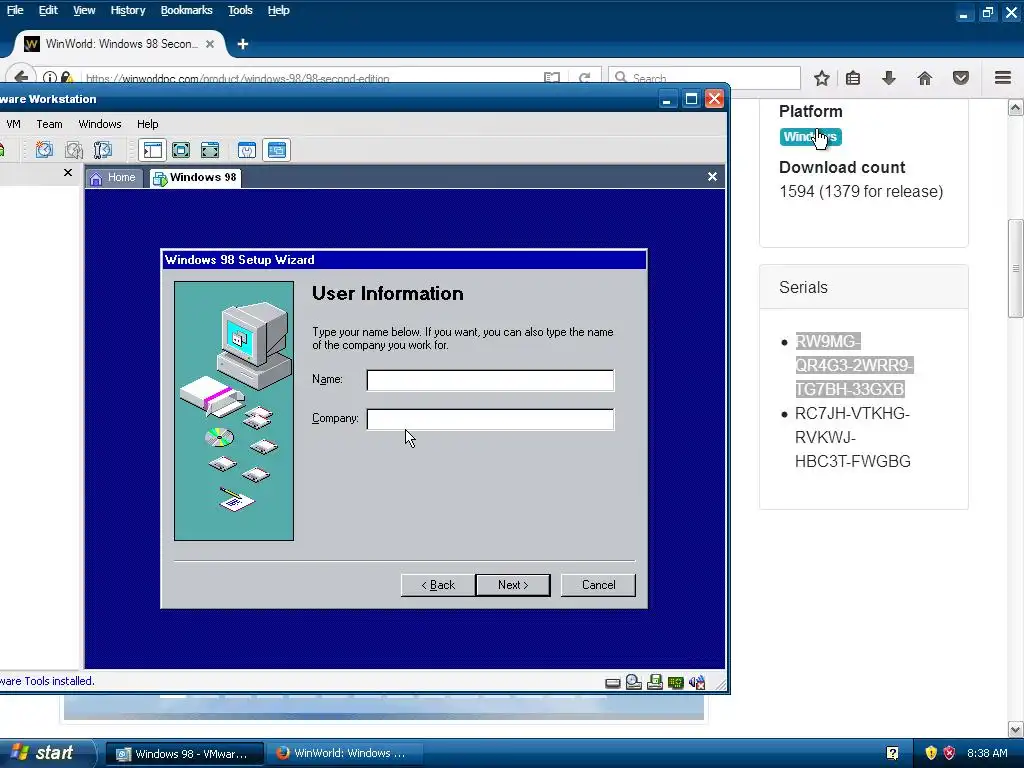Open a new Firefox tab
This screenshot has width=1024, height=768.
coord(243,44)
